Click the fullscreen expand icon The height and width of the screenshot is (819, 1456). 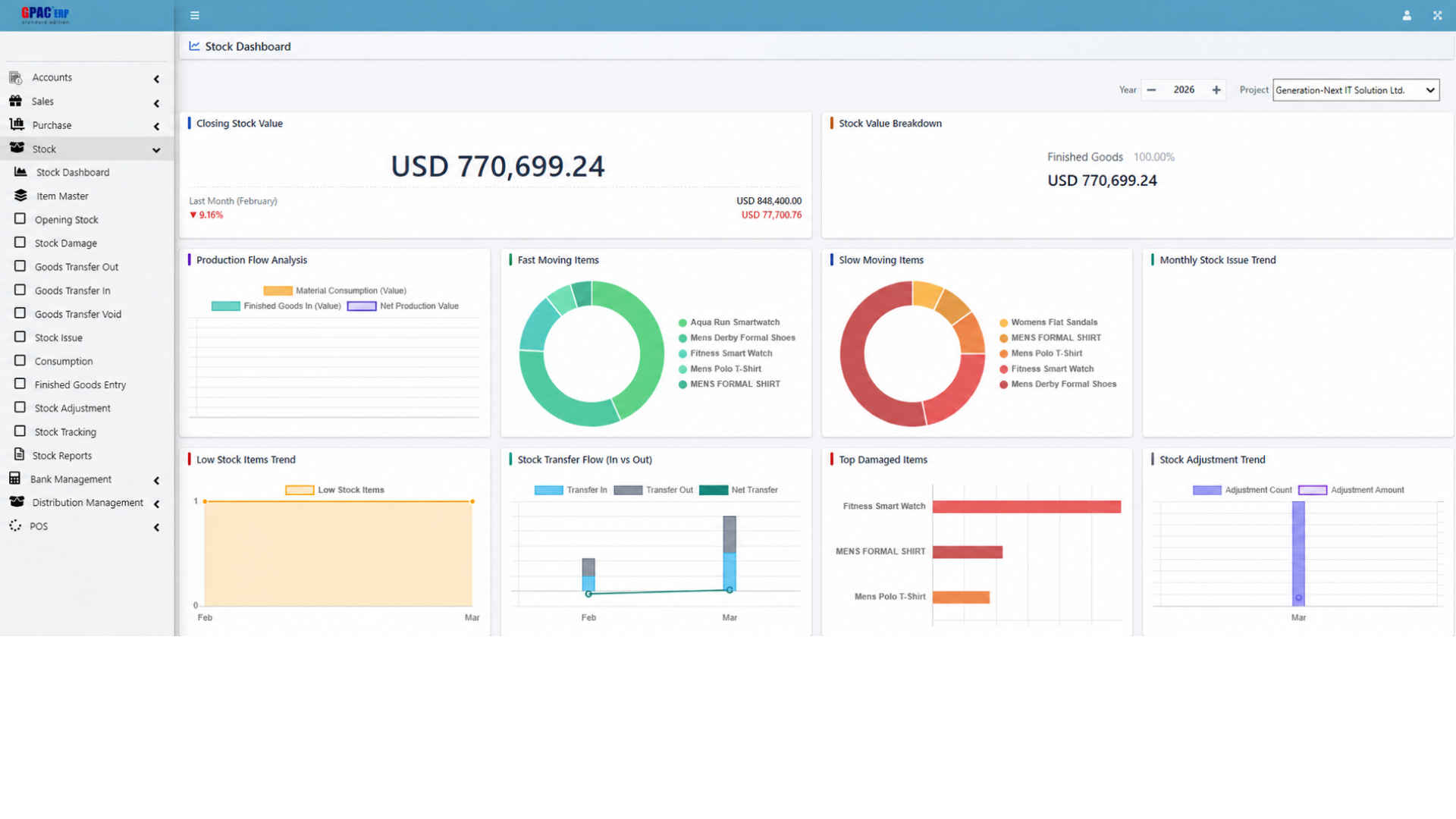(x=1437, y=15)
